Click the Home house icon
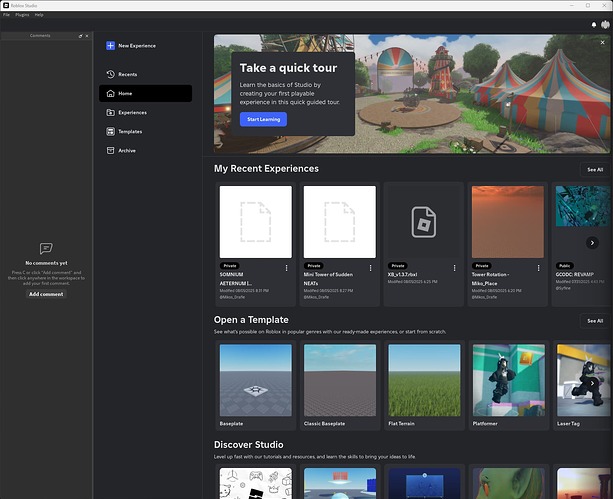Viewport: 613px width, 499px height. [111, 93]
